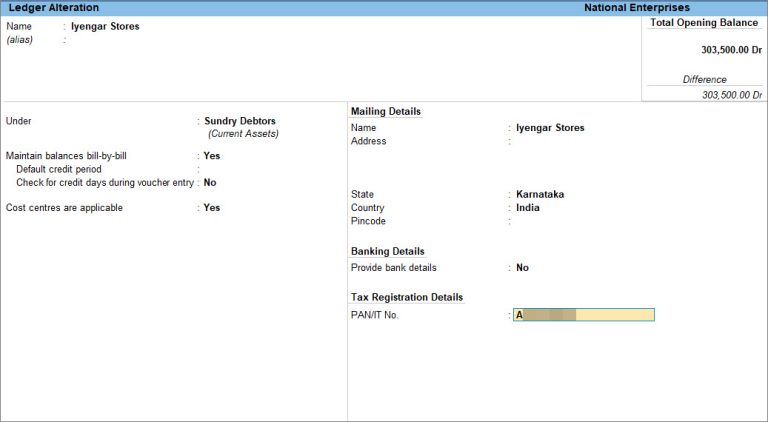The width and height of the screenshot is (768, 422).
Task: Toggle the Maintain balances bill-by-bill Yes value
Action: click(x=211, y=156)
